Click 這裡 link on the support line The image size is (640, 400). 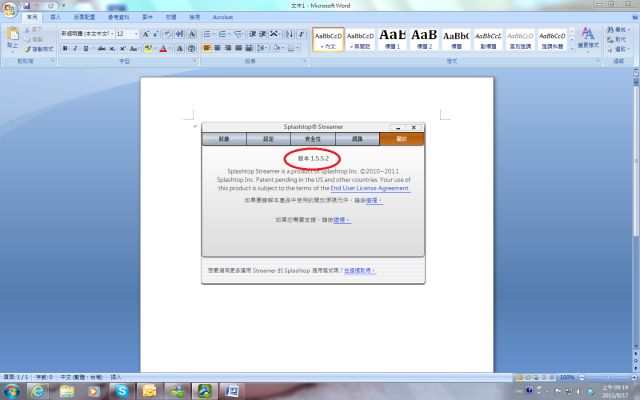(x=342, y=220)
